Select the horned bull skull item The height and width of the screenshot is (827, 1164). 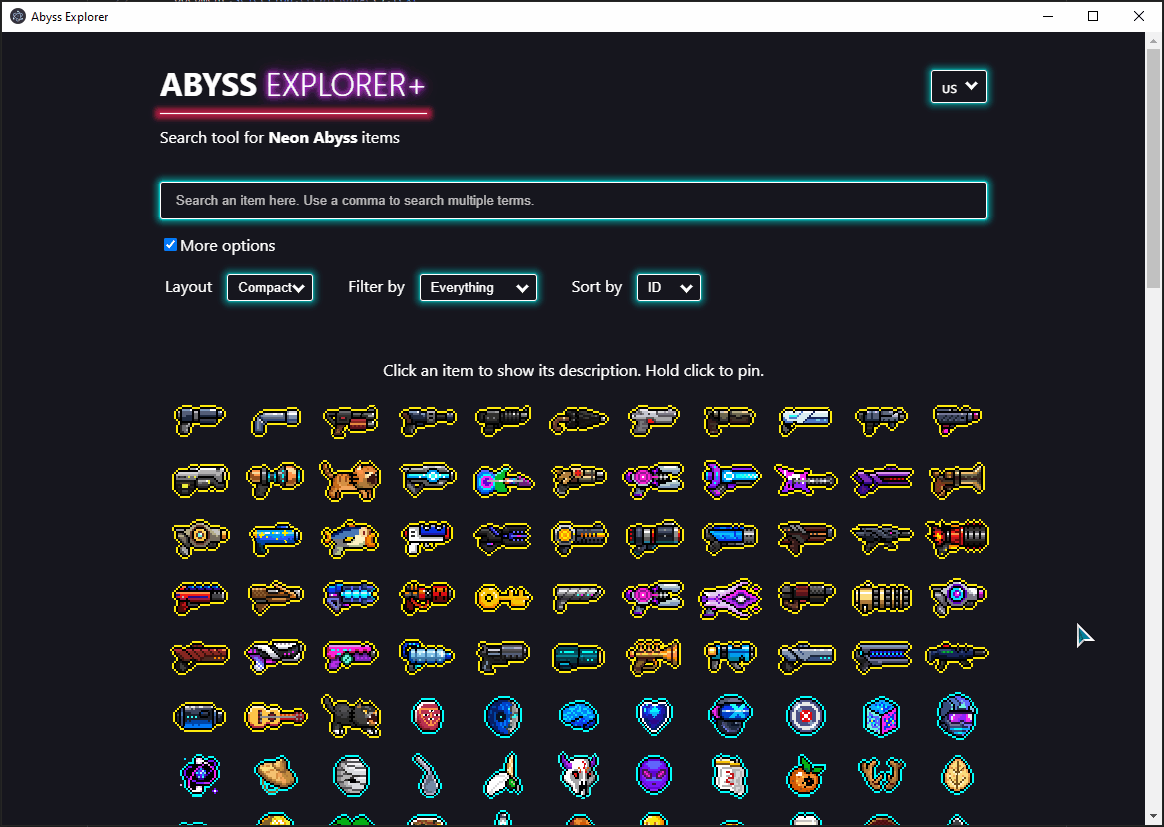(579, 774)
